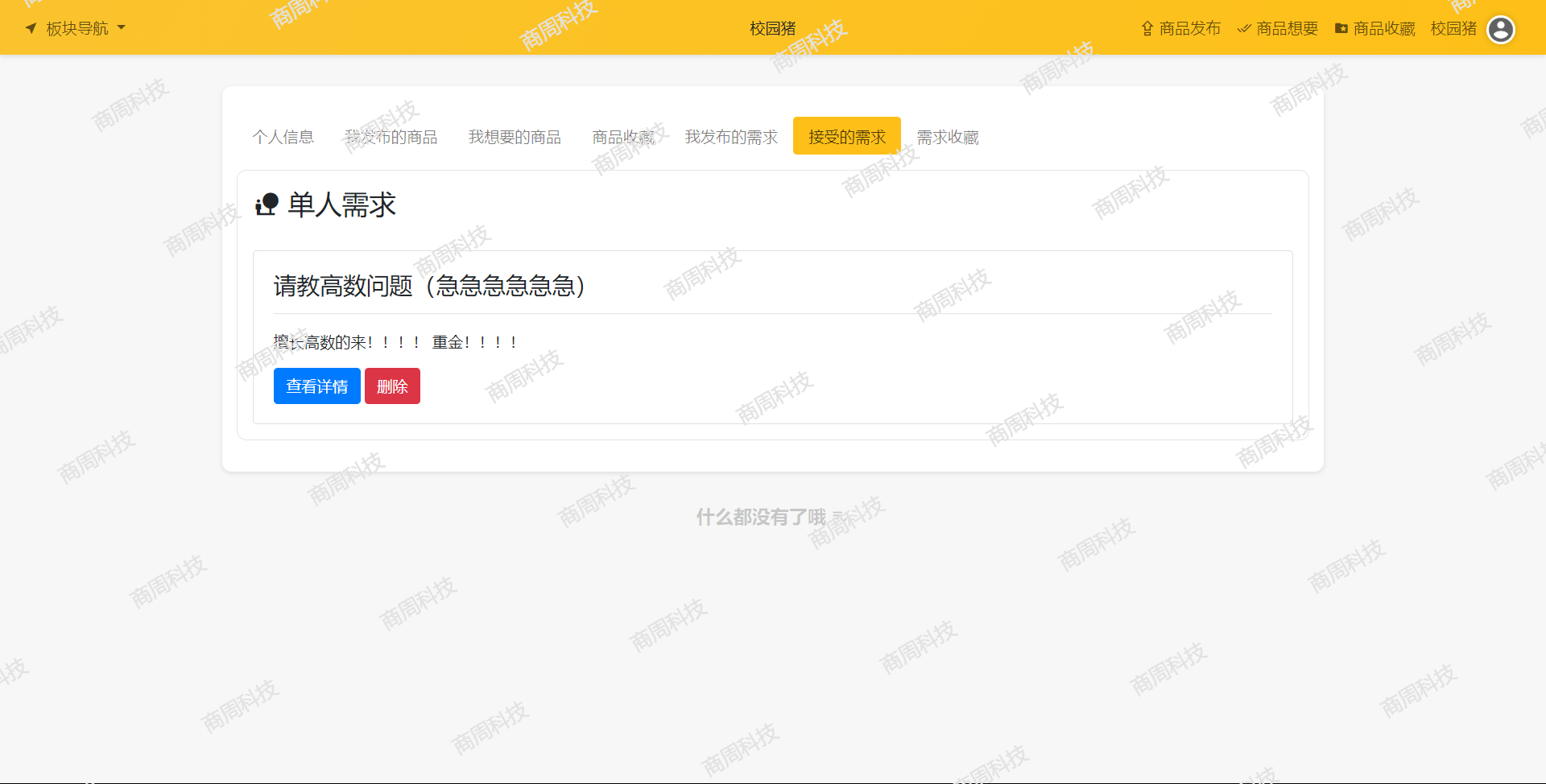Viewport: 1546px width, 784px height.
Task: Click the 校园猪 site title in header
Action: [772, 28]
